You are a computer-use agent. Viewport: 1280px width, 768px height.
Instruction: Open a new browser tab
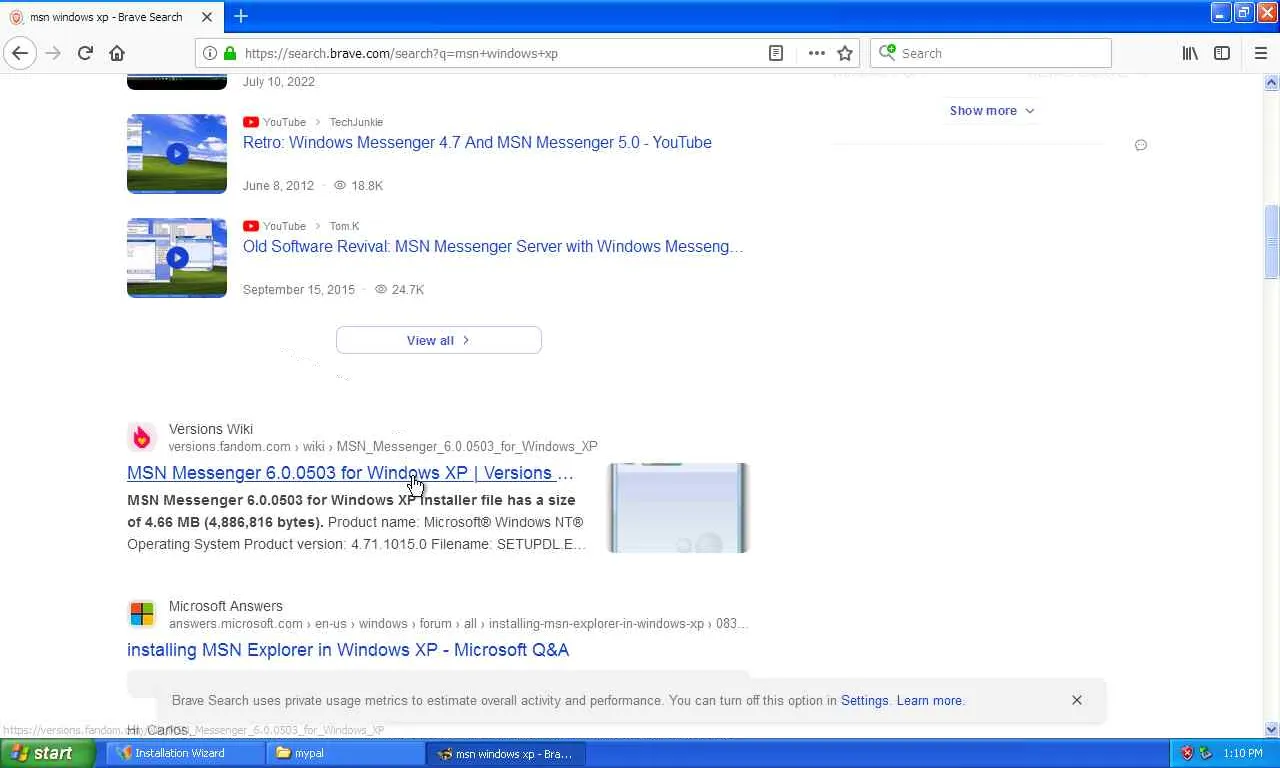point(241,16)
